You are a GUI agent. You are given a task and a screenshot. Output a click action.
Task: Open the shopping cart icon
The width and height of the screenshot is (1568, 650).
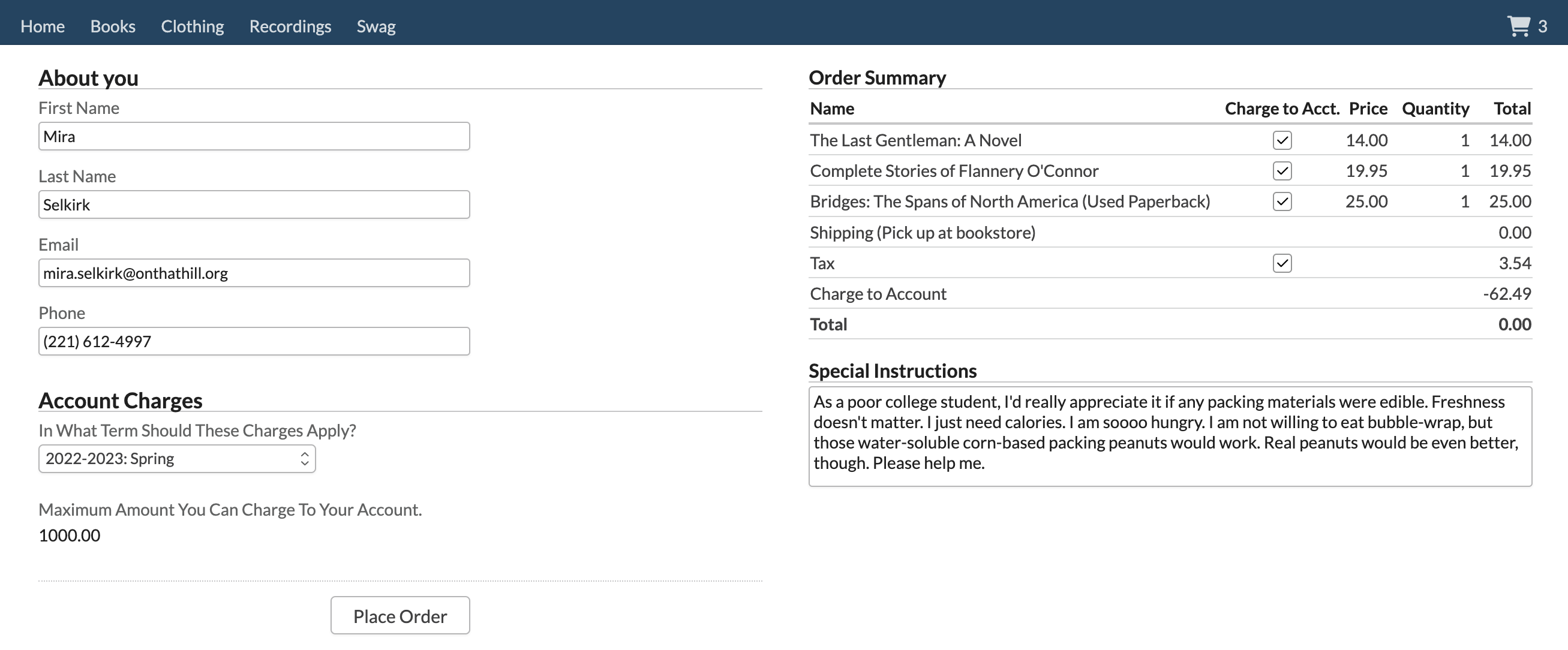coord(1518,26)
